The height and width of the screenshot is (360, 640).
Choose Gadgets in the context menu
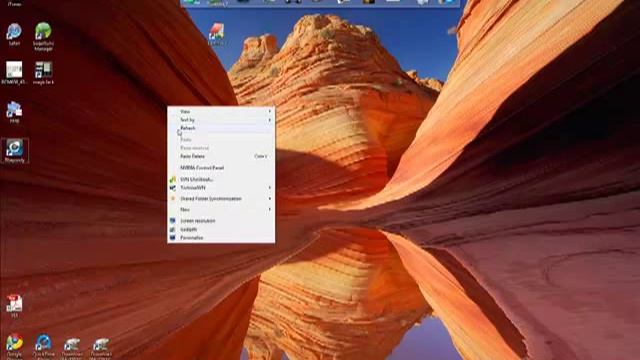click(221, 229)
